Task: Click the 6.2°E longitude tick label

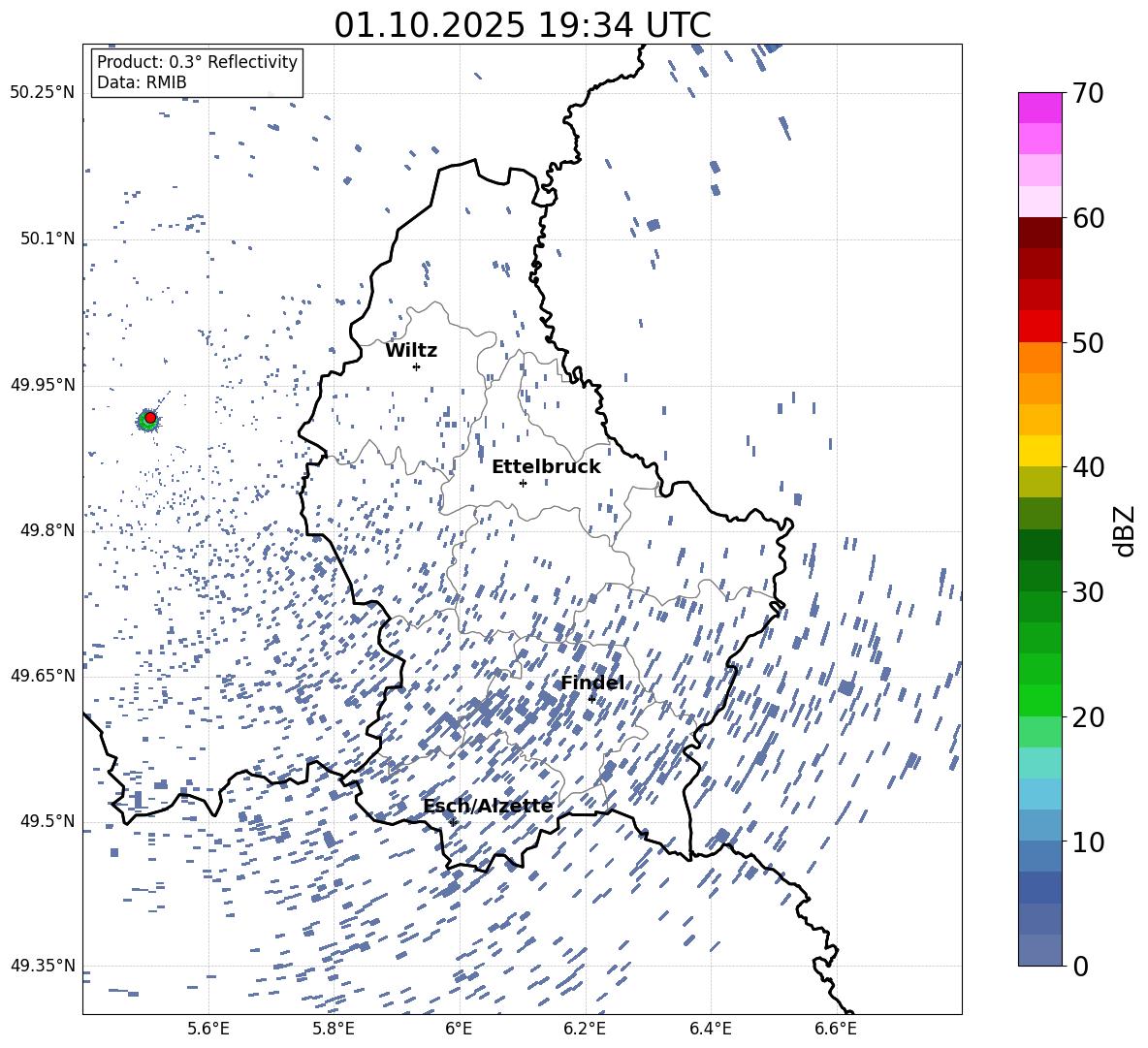Action: tap(585, 1029)
